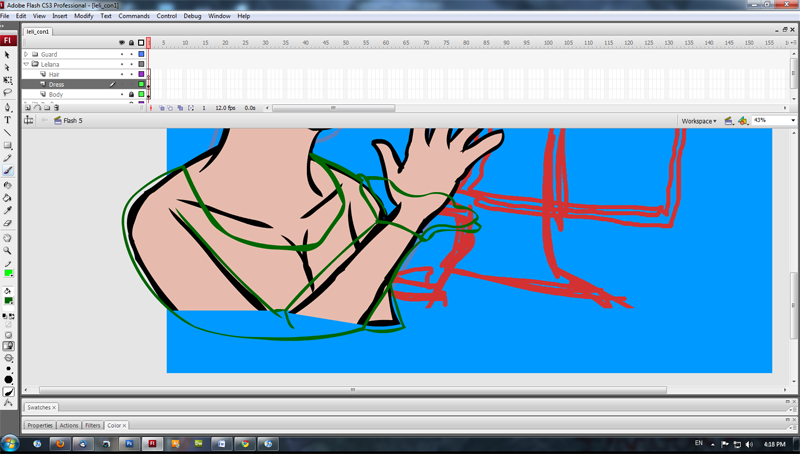Expand the Guard layer folder
The height and width of the screenshot is (454, 800).
pos(27,54)
